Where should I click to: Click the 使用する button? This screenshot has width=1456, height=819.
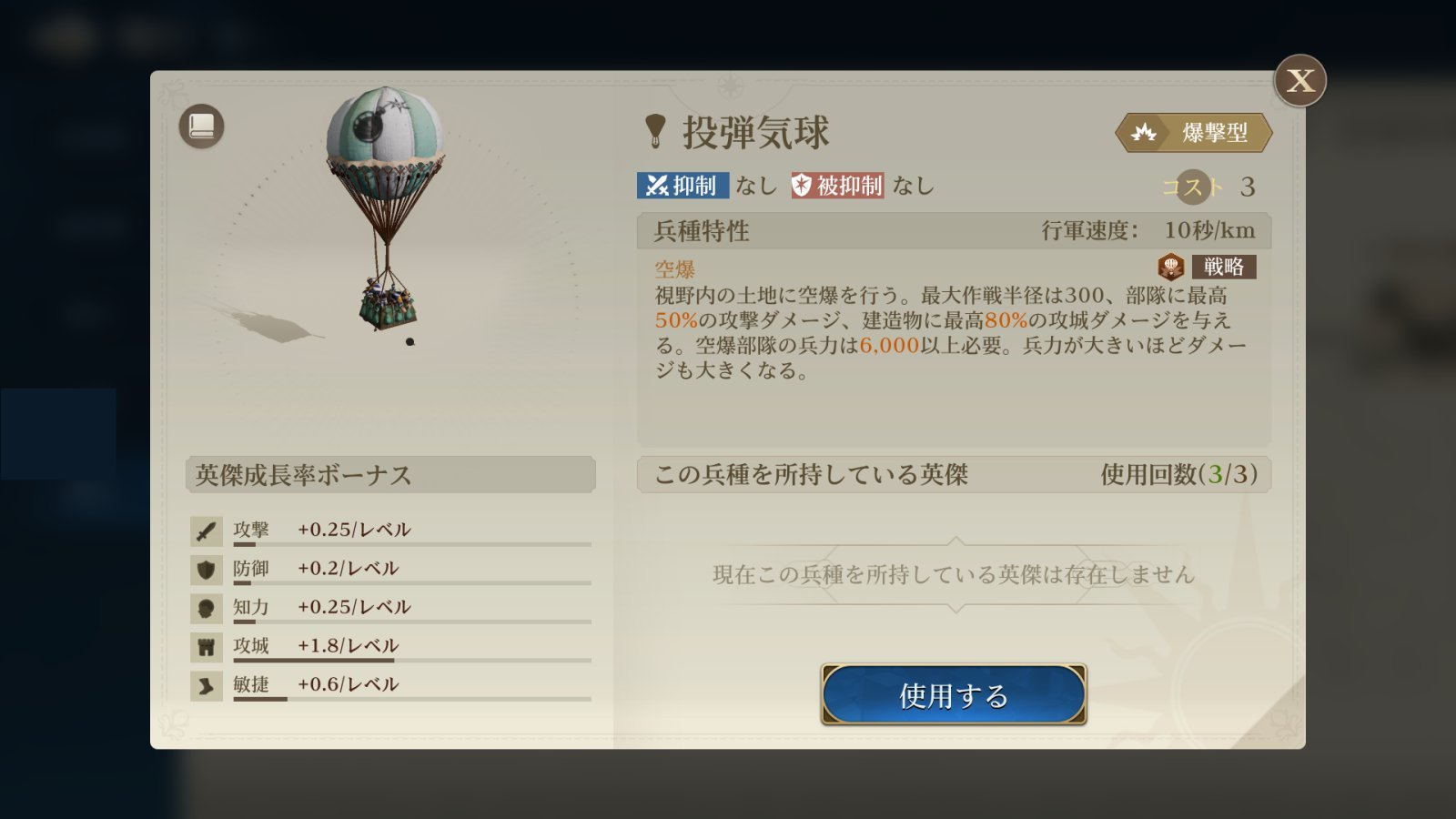(x=954, y=695)
